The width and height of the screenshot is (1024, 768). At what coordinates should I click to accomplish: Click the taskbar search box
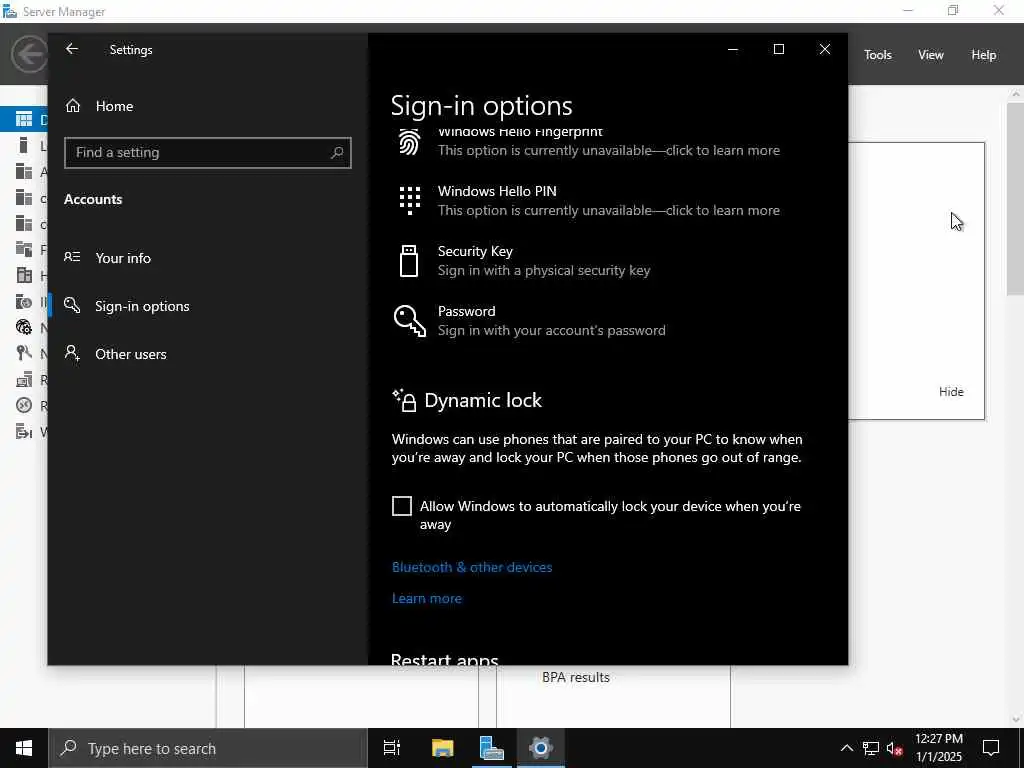pyautogui.click(x=208, y=748)
